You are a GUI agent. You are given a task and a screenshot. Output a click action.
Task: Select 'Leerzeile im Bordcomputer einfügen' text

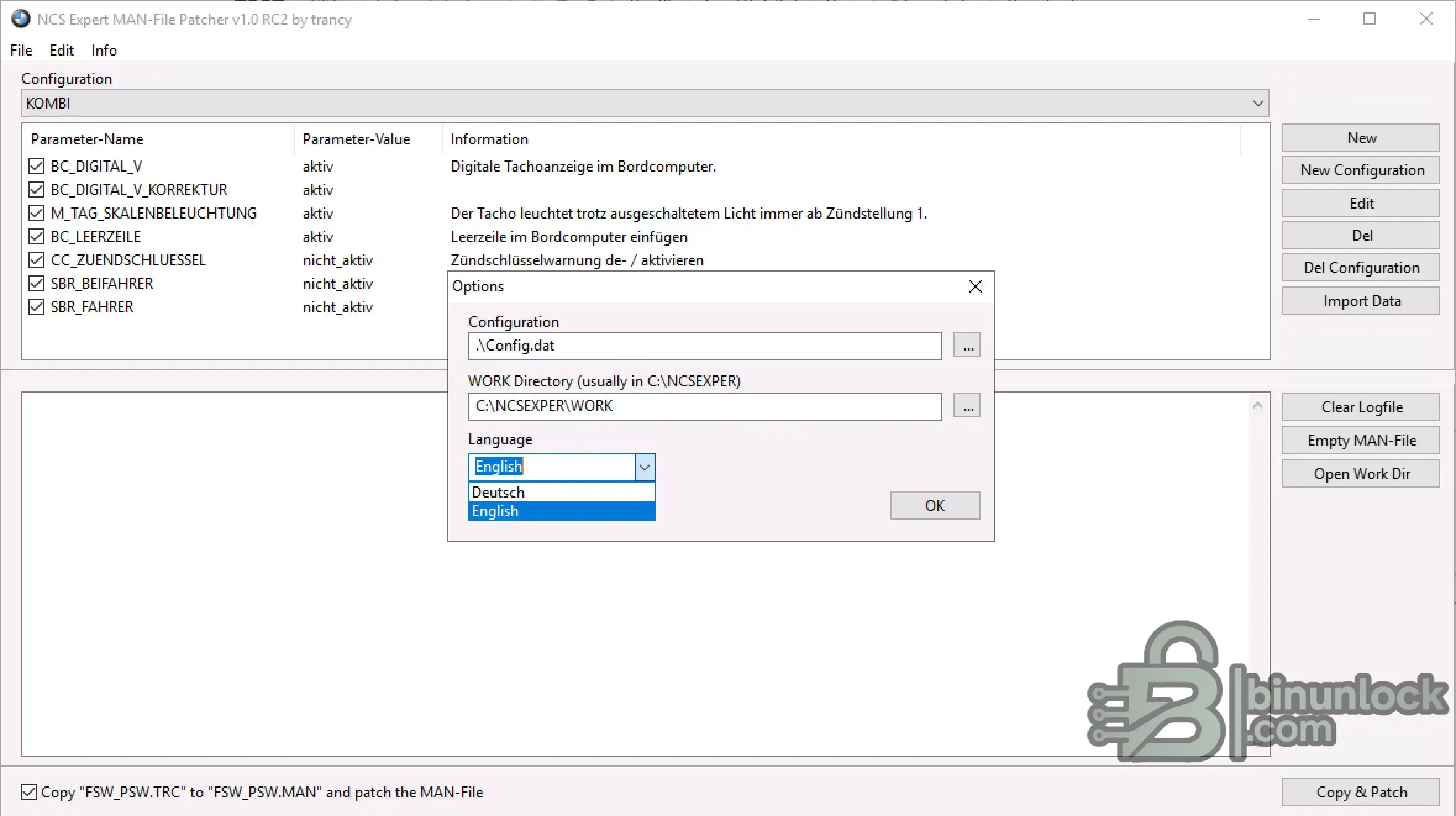569,237
